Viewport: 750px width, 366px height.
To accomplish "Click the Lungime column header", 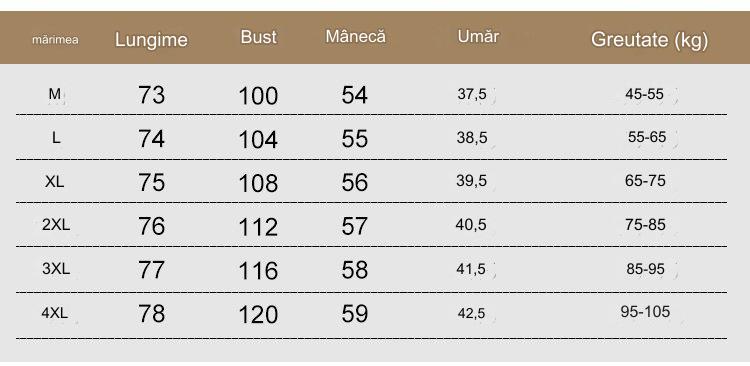I will pos(151,40).
